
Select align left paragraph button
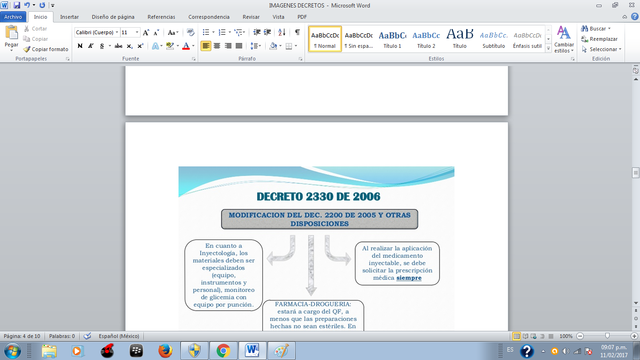tap(206, 46)
